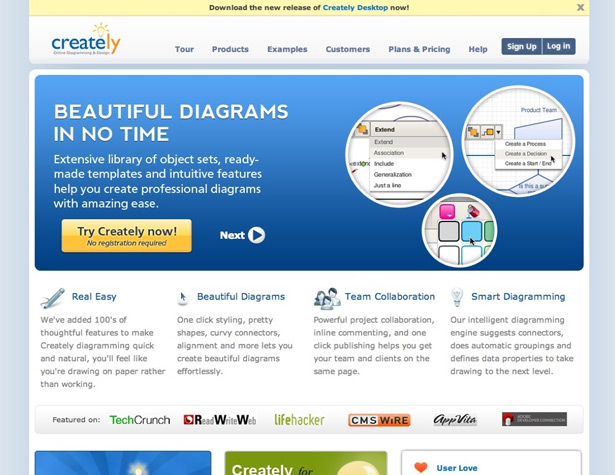Click the BEAUTIFUL DIAGRAMS IN NO TIME headline
The width and height of the screenshot is (615, 475).
pos(171,123)
